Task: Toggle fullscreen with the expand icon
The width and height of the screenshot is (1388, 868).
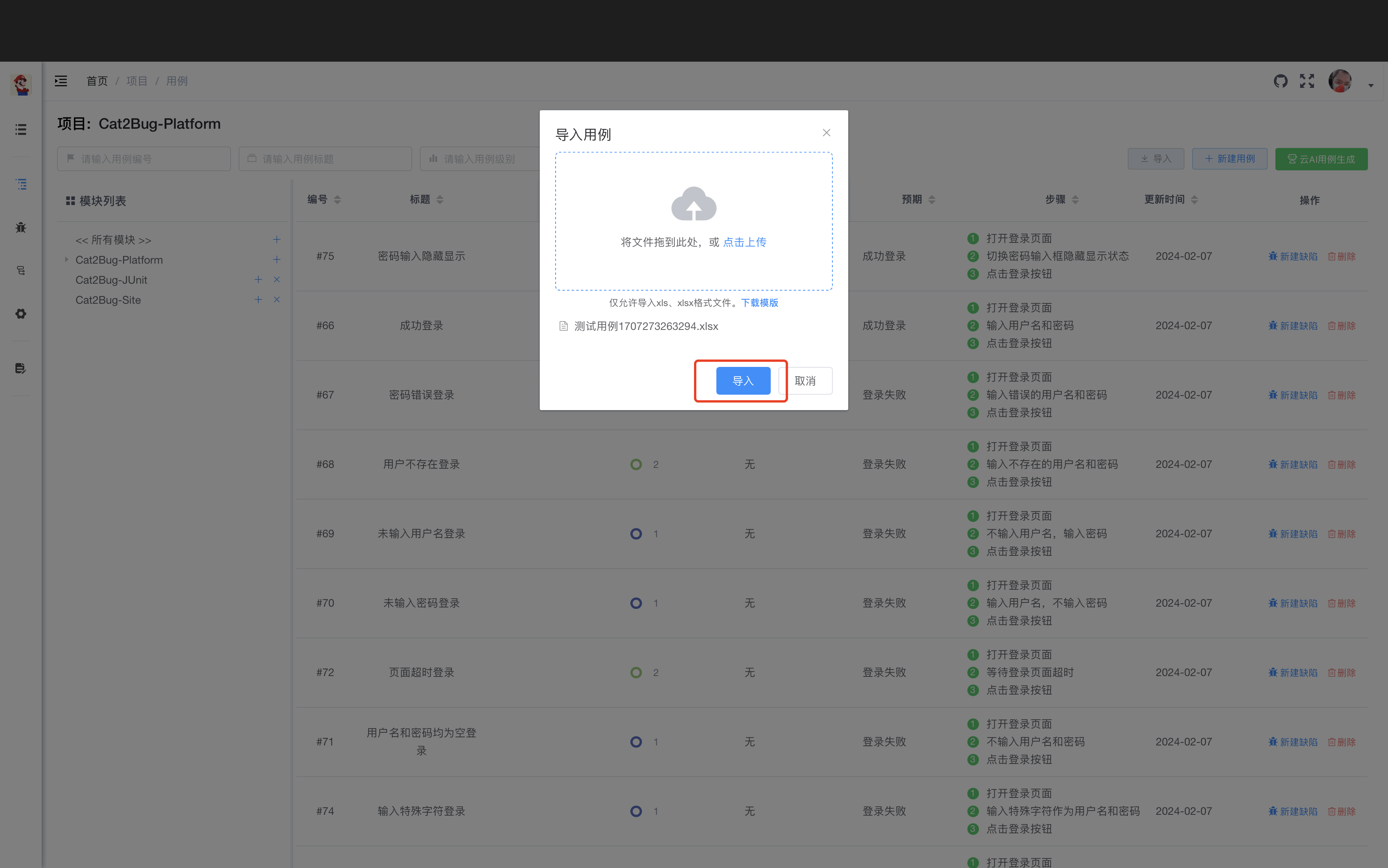Action: (1307, 81)
